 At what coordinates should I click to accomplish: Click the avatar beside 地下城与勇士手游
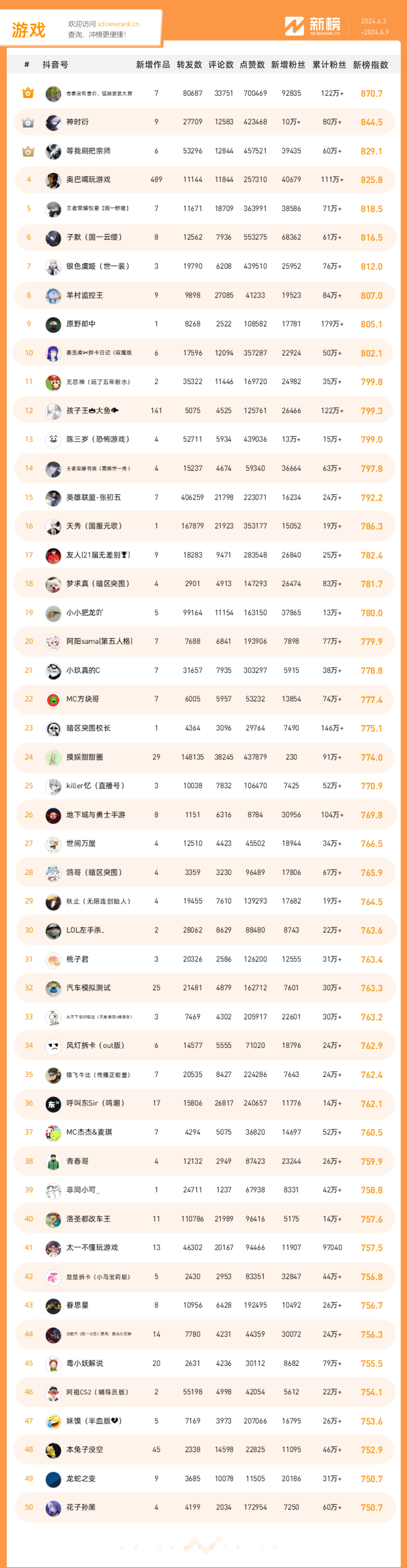point(54,815)
